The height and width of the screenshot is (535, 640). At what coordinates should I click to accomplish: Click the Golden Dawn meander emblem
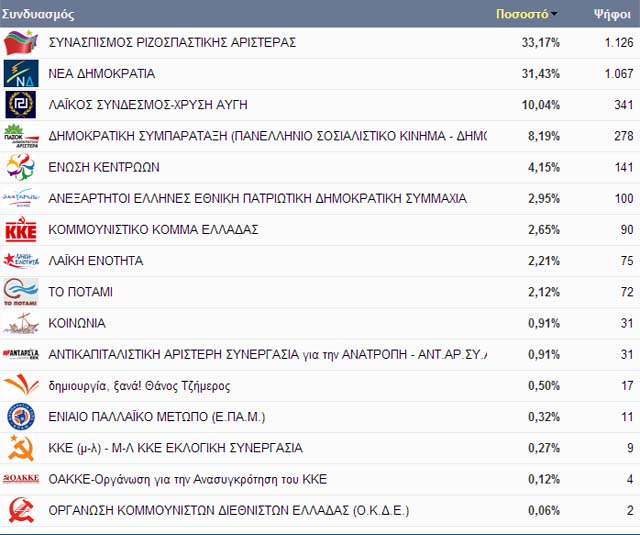click(x=21, y=104)
